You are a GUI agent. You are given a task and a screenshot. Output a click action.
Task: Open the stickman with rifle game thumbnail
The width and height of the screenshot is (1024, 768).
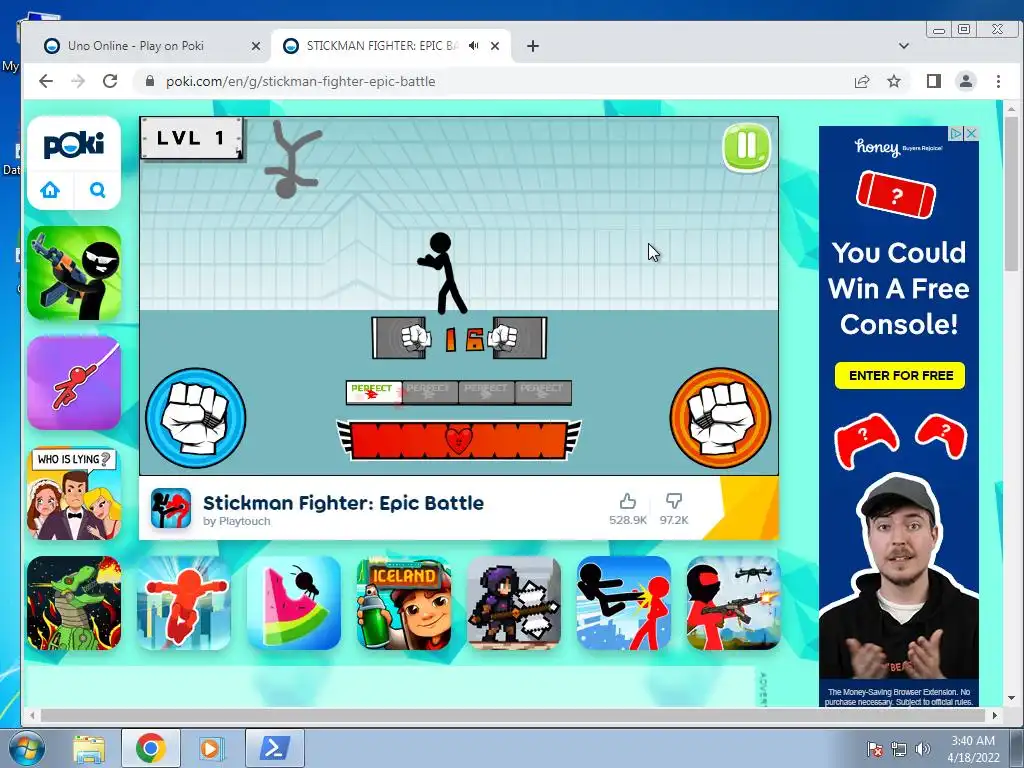[x=74, y=274]
